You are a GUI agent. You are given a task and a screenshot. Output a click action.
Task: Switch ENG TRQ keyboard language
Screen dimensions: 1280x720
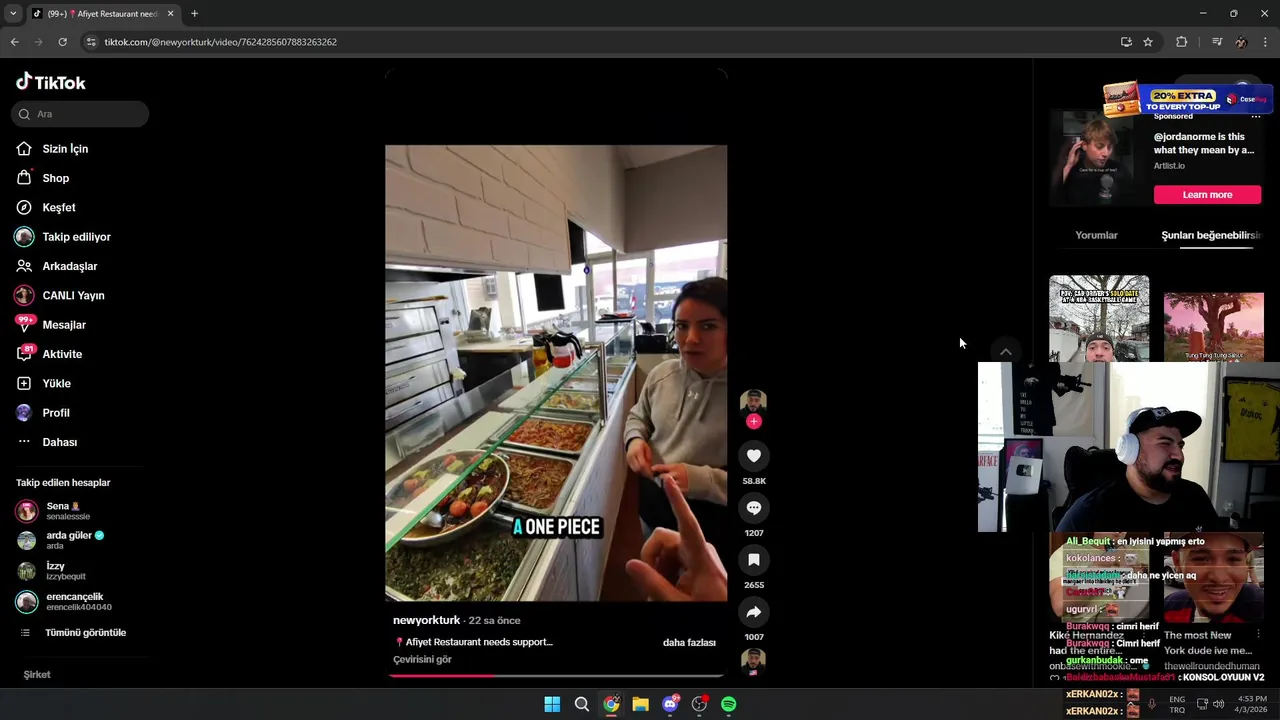pos(1177,704)
